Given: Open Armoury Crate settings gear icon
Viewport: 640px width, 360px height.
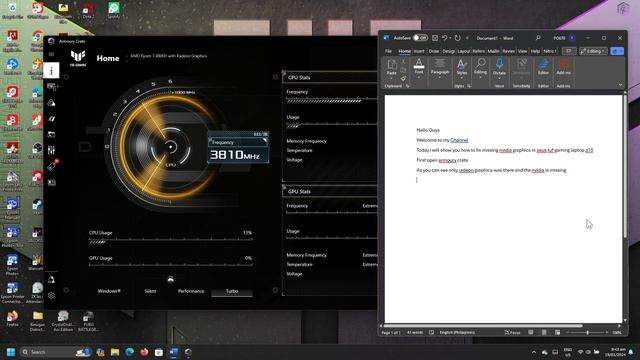Looking at the screenshot, I should click(51, 296).
